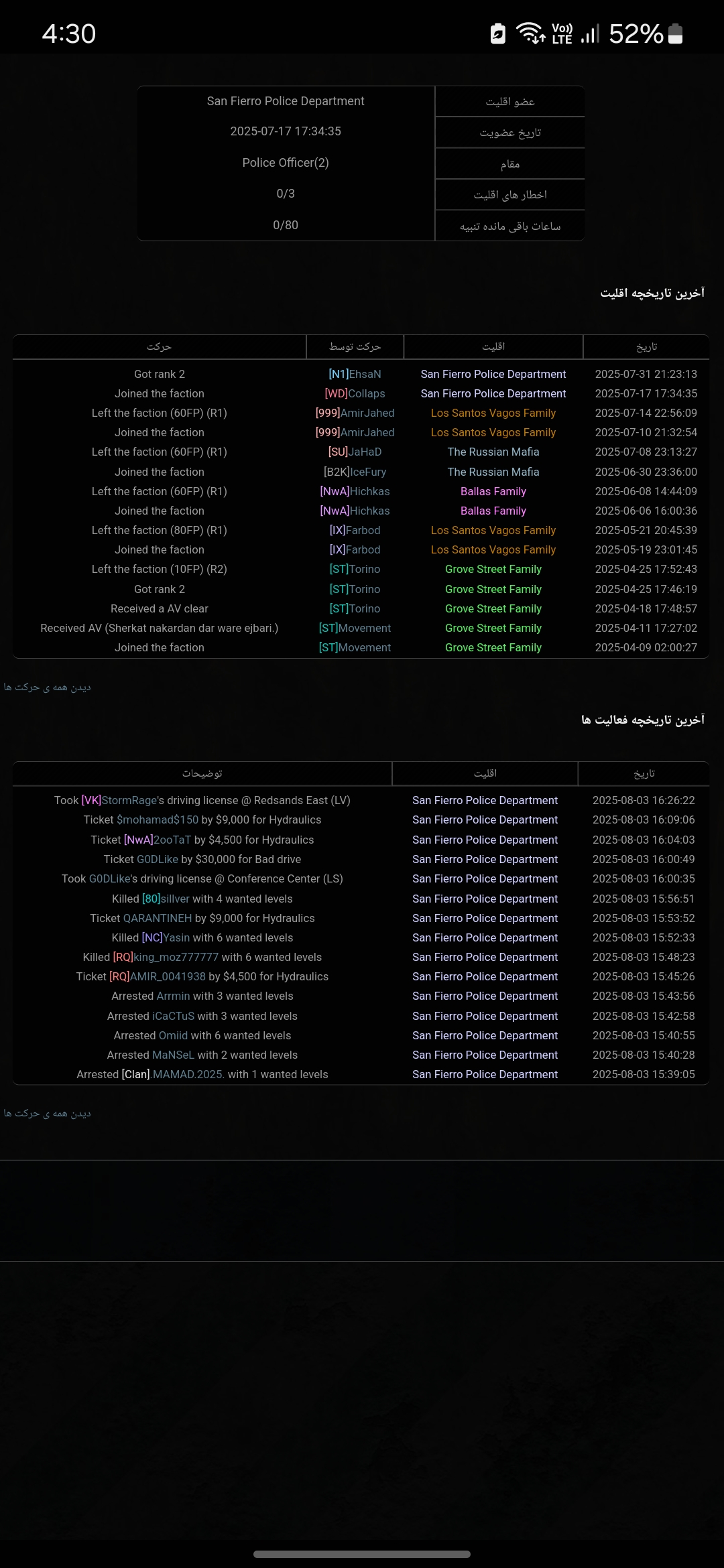The height and width of the screenshot is (1568, 724).
Task: Open iCaCTuS player link
Action: point(173,1016)
